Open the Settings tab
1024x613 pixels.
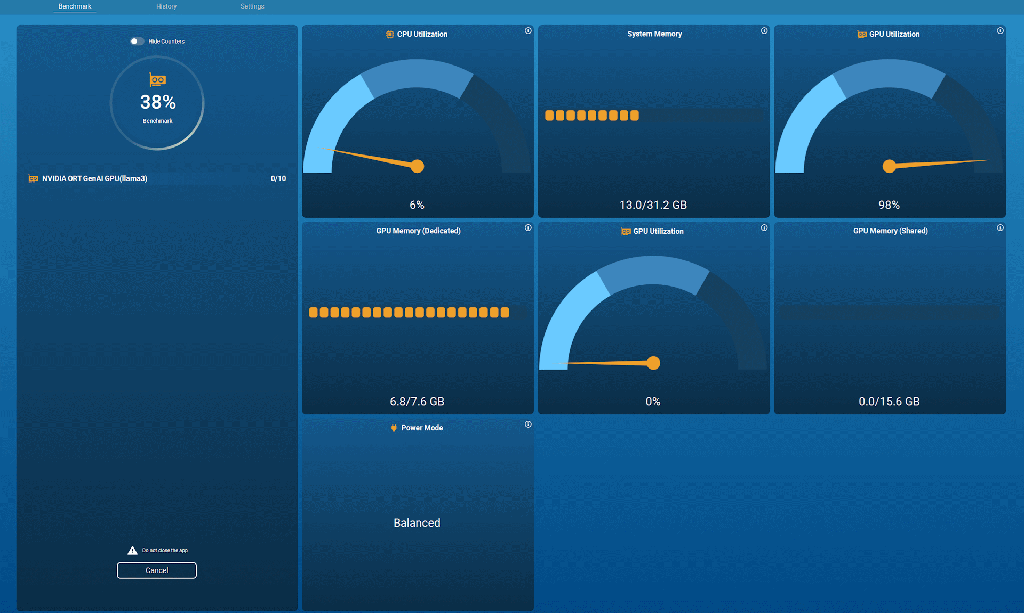tap(252, 7)
